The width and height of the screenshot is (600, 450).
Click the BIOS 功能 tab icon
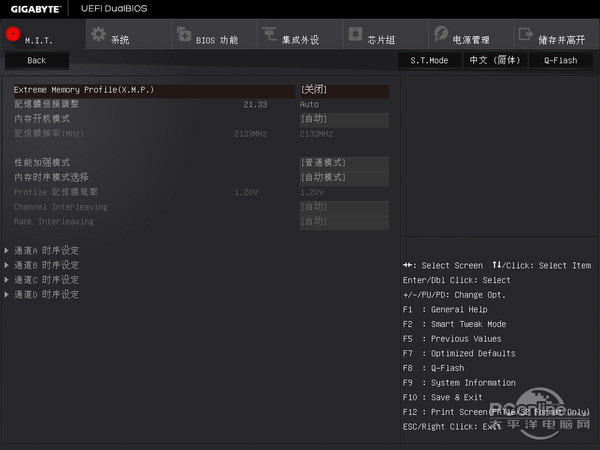[x=184, y=34]
